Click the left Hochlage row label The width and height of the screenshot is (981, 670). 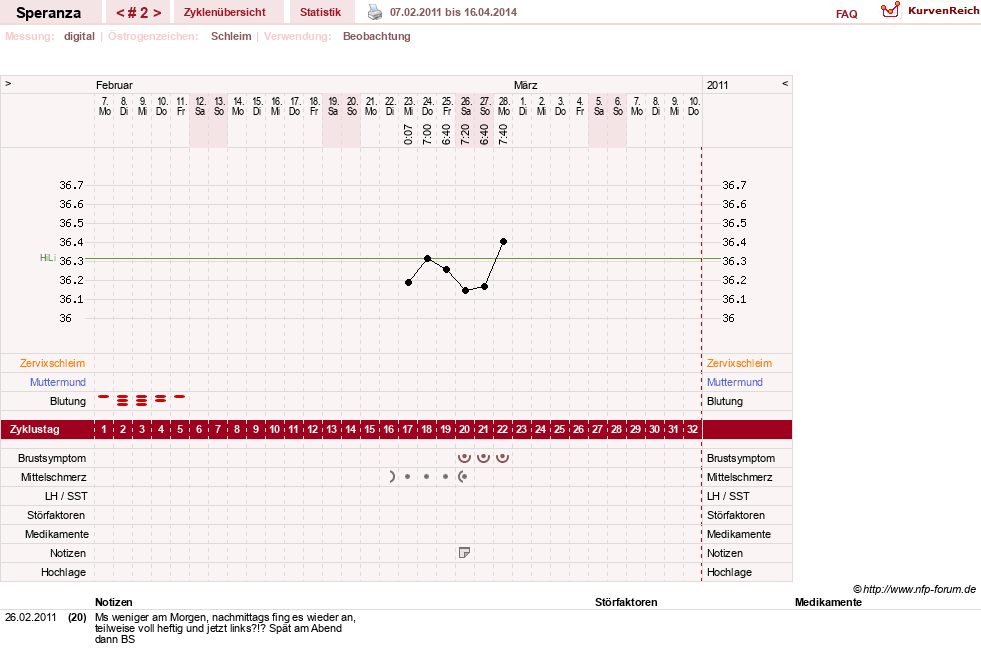pyautogui.click(x=63, y=572)
